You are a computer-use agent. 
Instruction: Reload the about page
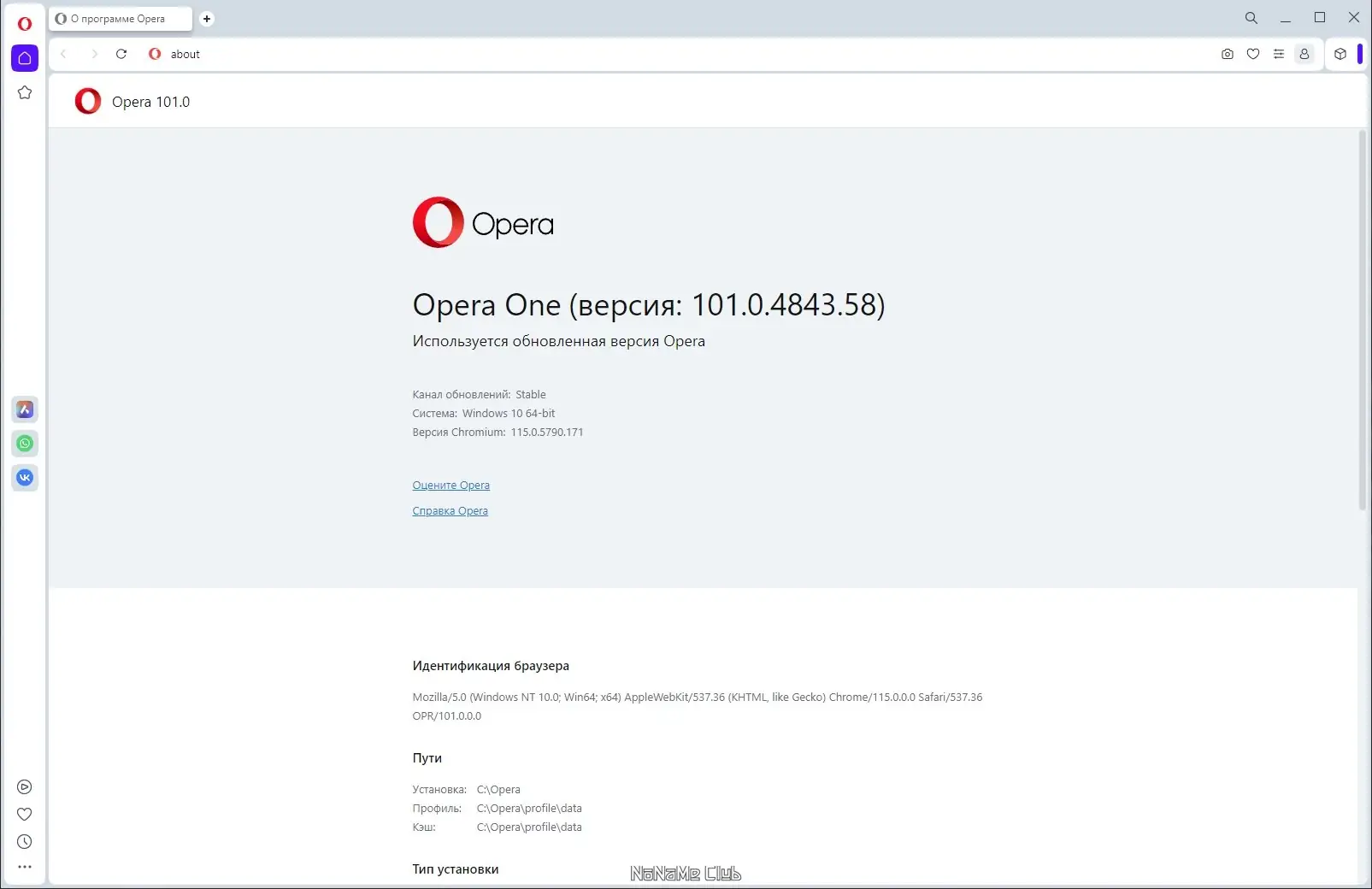point(121,54)
